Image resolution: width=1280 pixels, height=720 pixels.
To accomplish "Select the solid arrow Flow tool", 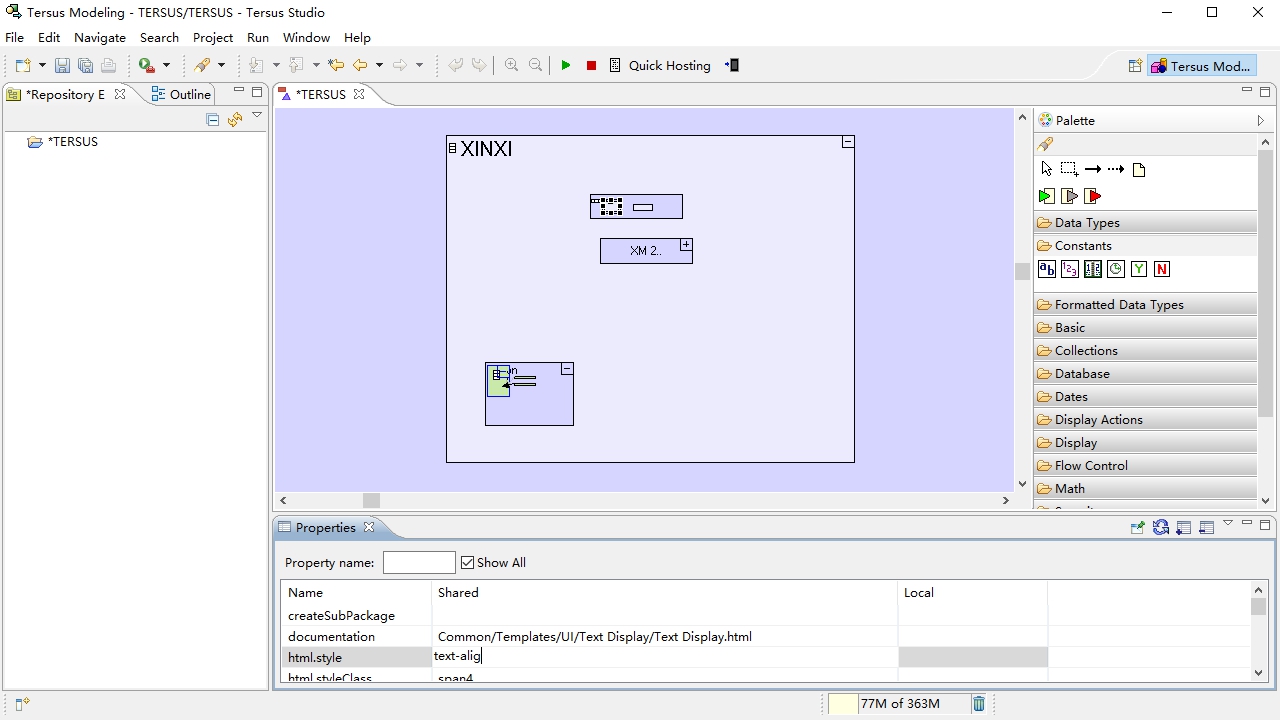I will 1093,169.
